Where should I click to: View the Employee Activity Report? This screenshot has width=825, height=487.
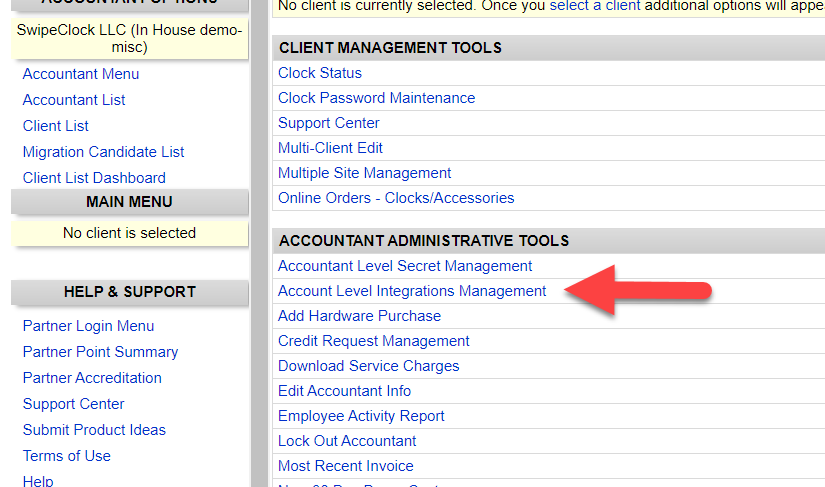[361, 416]
